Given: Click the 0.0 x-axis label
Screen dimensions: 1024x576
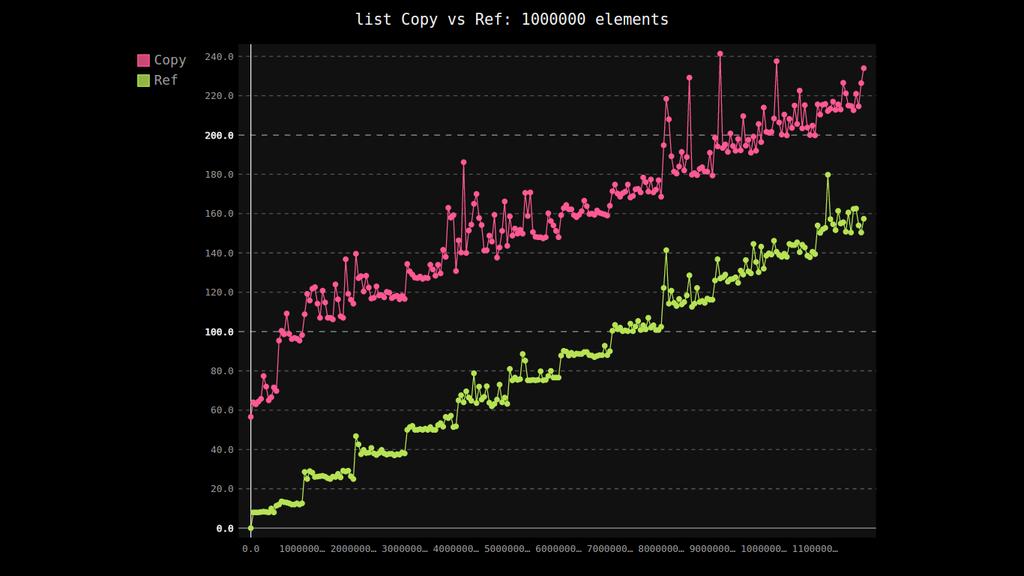Looking at the screenshot, I should [251, 549].
